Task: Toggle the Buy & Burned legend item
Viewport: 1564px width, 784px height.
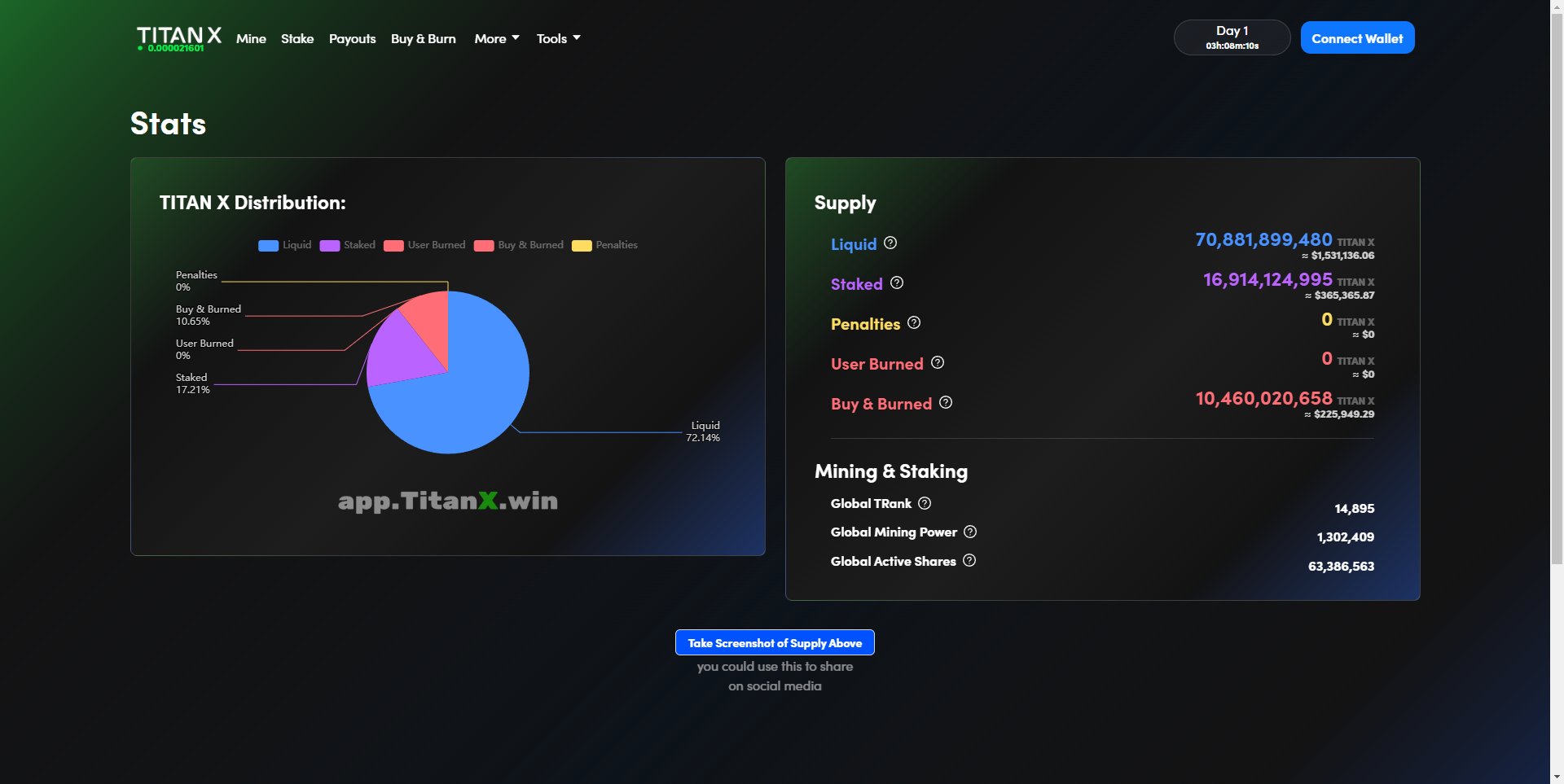Action: coord(519,245)
